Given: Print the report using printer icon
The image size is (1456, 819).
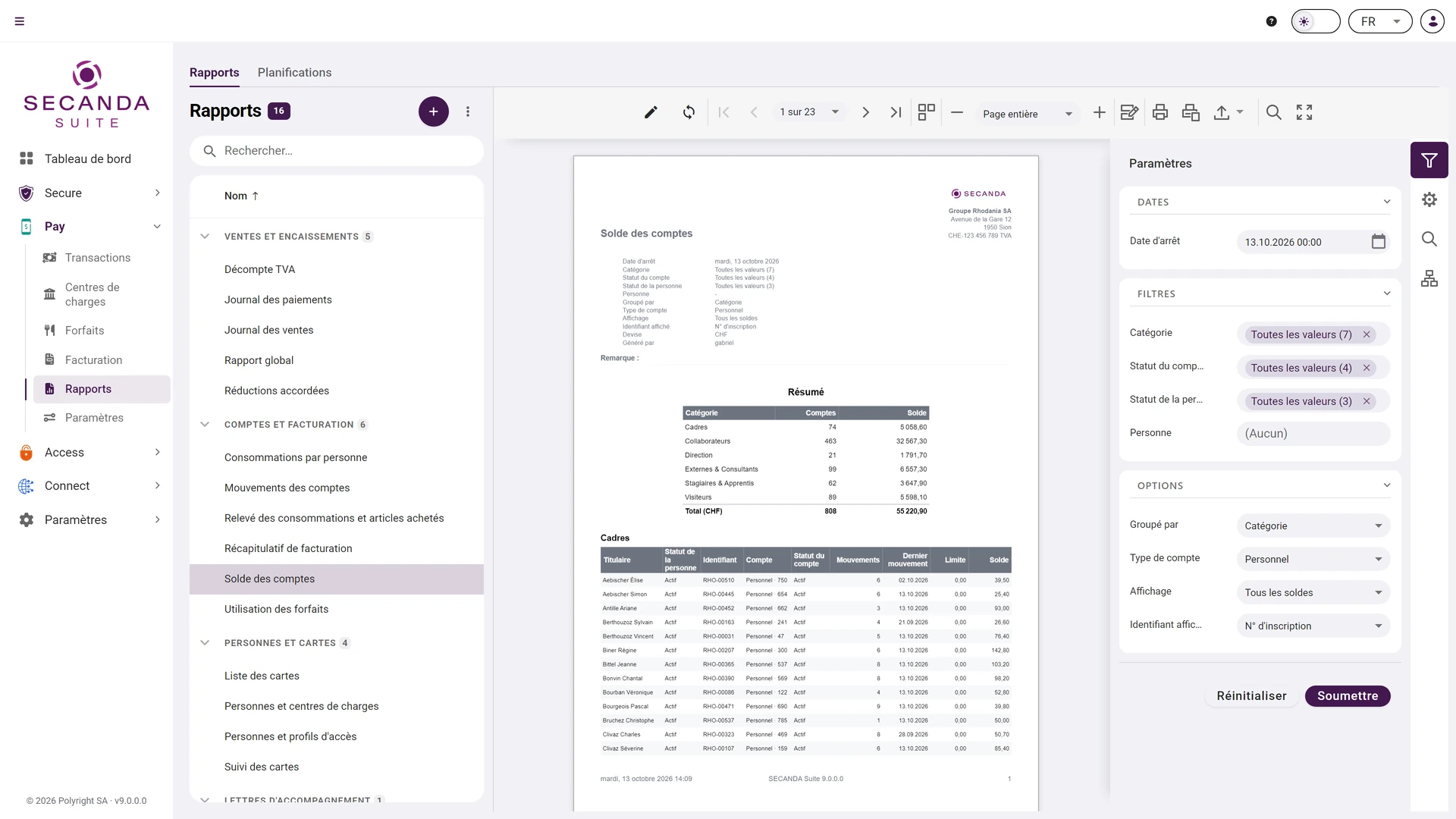Looking at the screenshot, I should [1160, 112].
